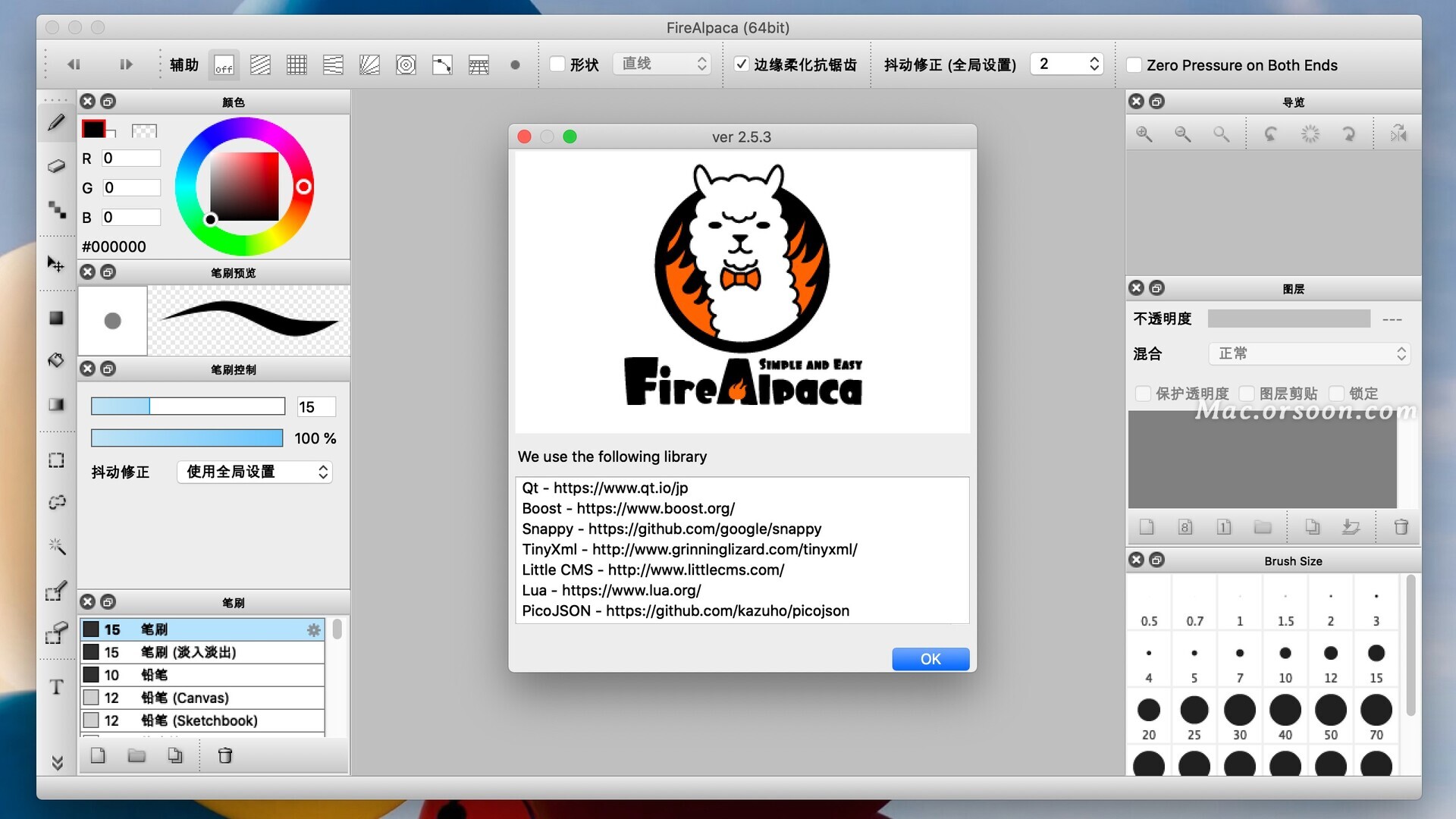Enable radial lines snap guide
The width and height of the screenshot is (1456, 819).
point(369,65)
